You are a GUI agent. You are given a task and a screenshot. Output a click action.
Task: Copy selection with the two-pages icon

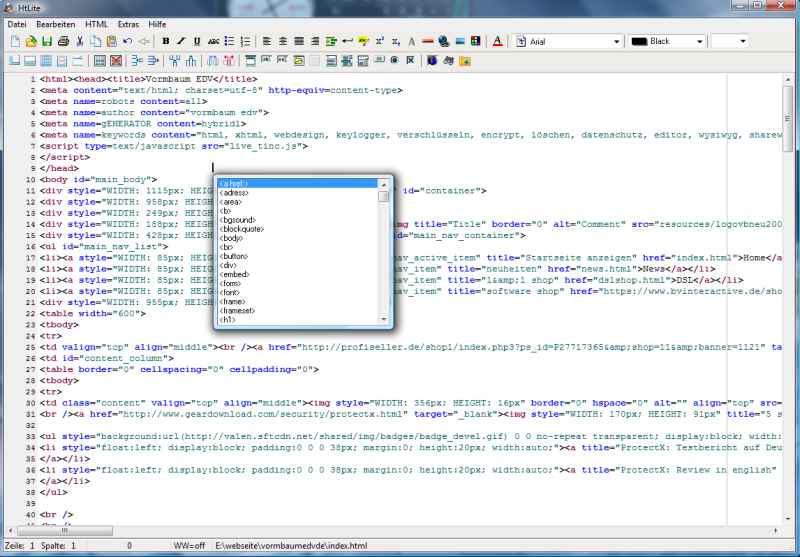(x=95, y=41)
